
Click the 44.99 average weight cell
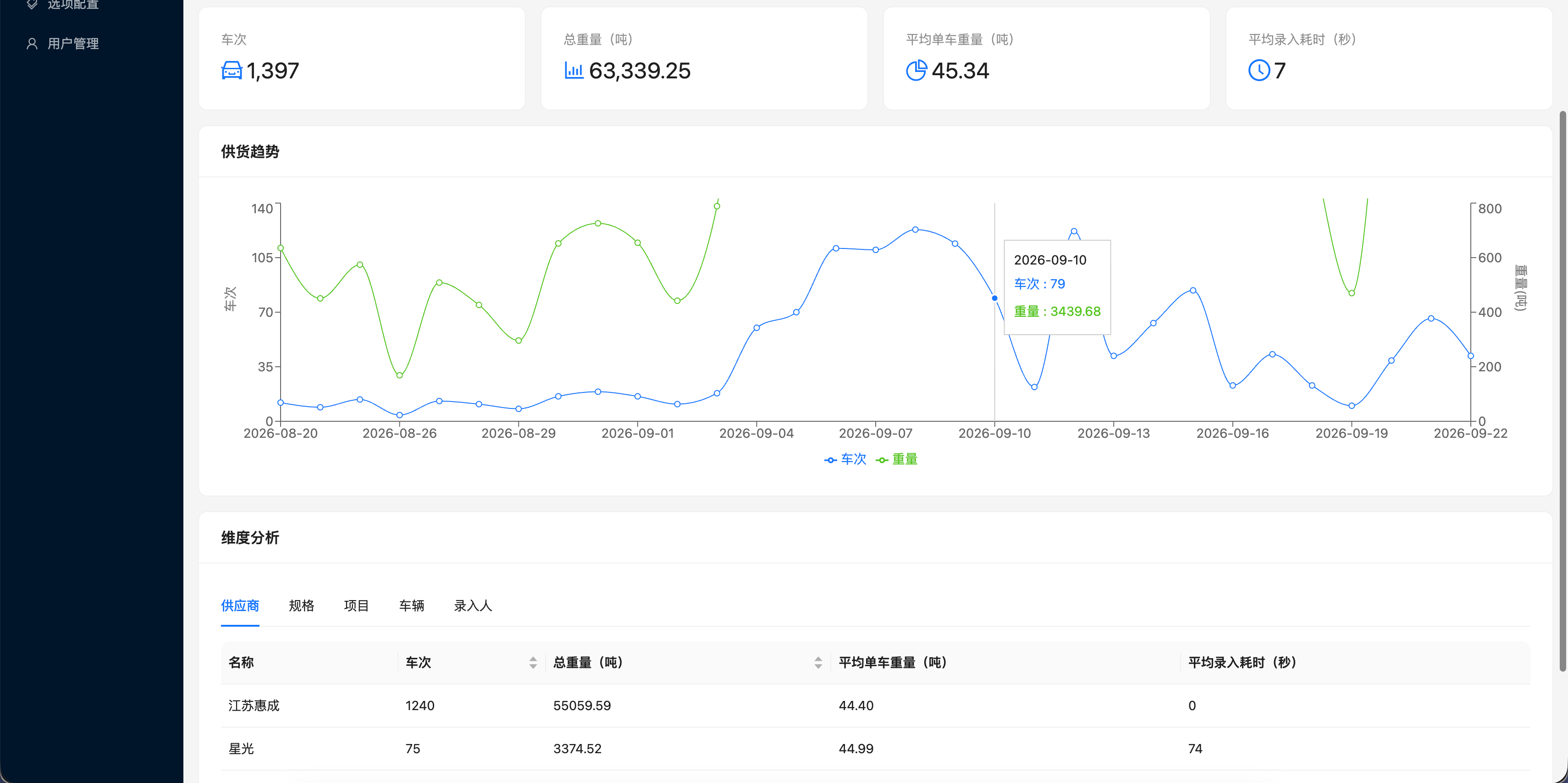pos(856,749)
